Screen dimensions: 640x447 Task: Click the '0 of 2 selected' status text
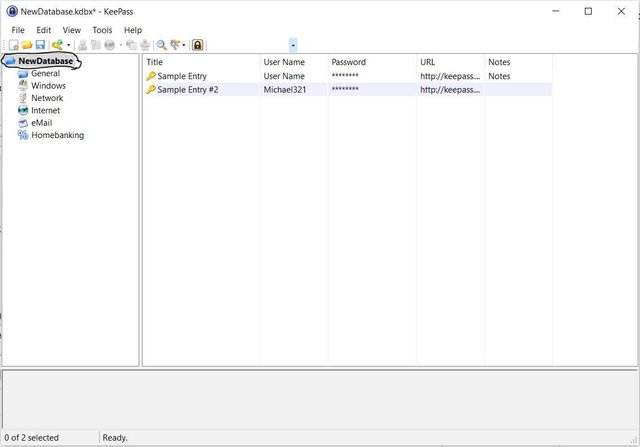32,438
